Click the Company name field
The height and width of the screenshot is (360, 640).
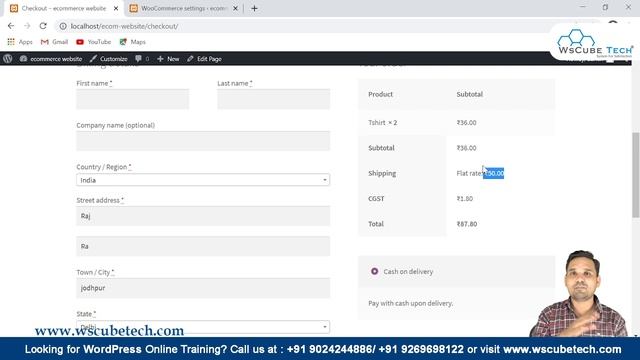click(203, 141)
